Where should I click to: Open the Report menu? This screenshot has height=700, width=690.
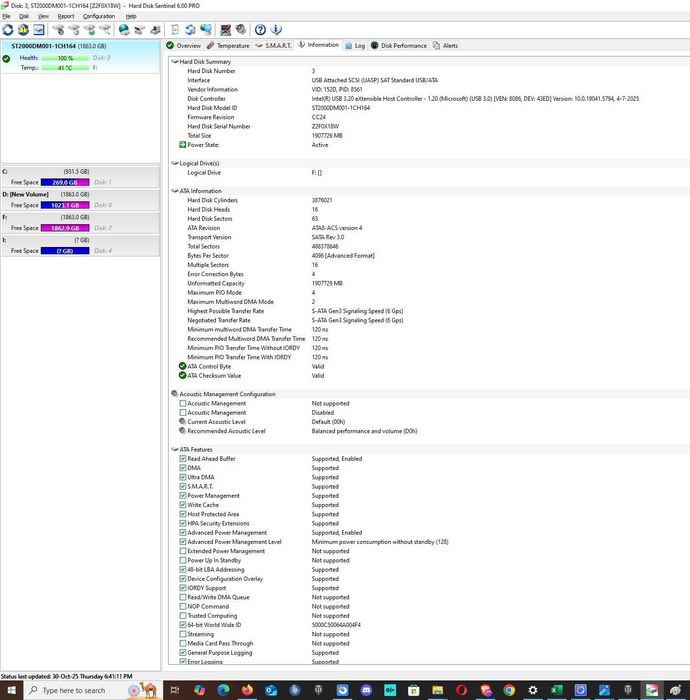tap(66, 16)
